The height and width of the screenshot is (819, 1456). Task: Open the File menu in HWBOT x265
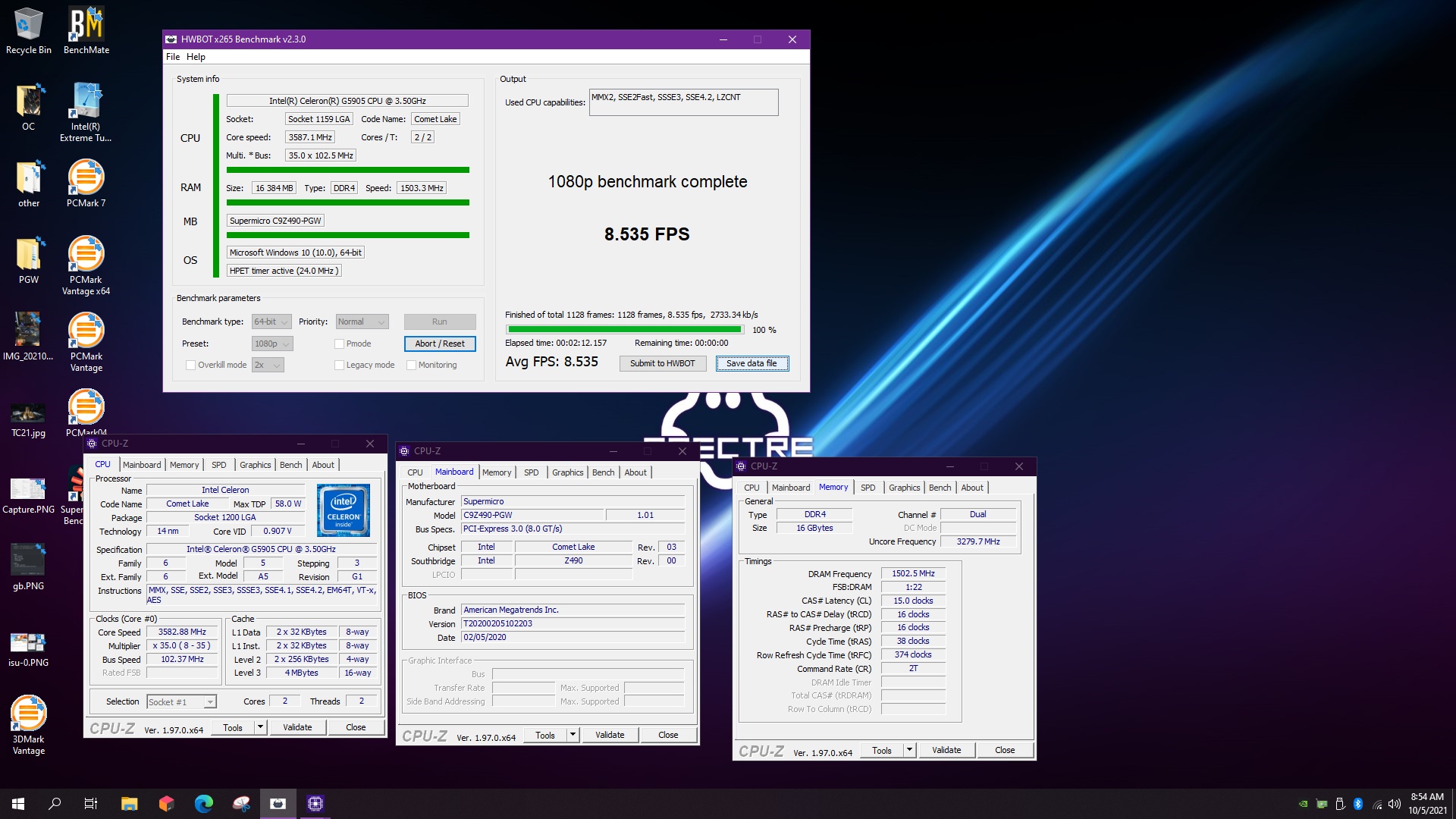[173, 57]
